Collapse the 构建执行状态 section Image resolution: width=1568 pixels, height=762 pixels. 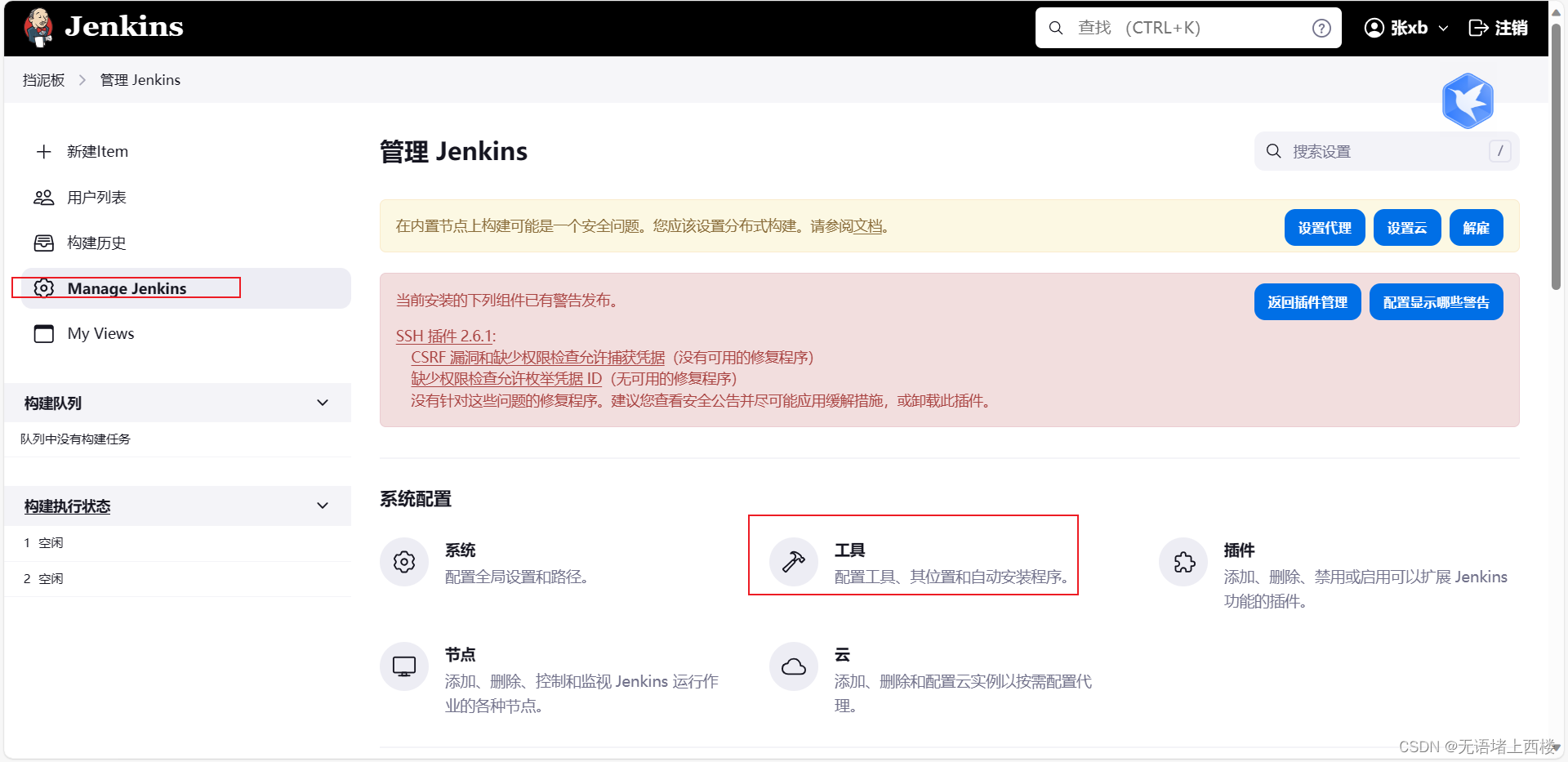pyautogui.click(x=322, y=506)
